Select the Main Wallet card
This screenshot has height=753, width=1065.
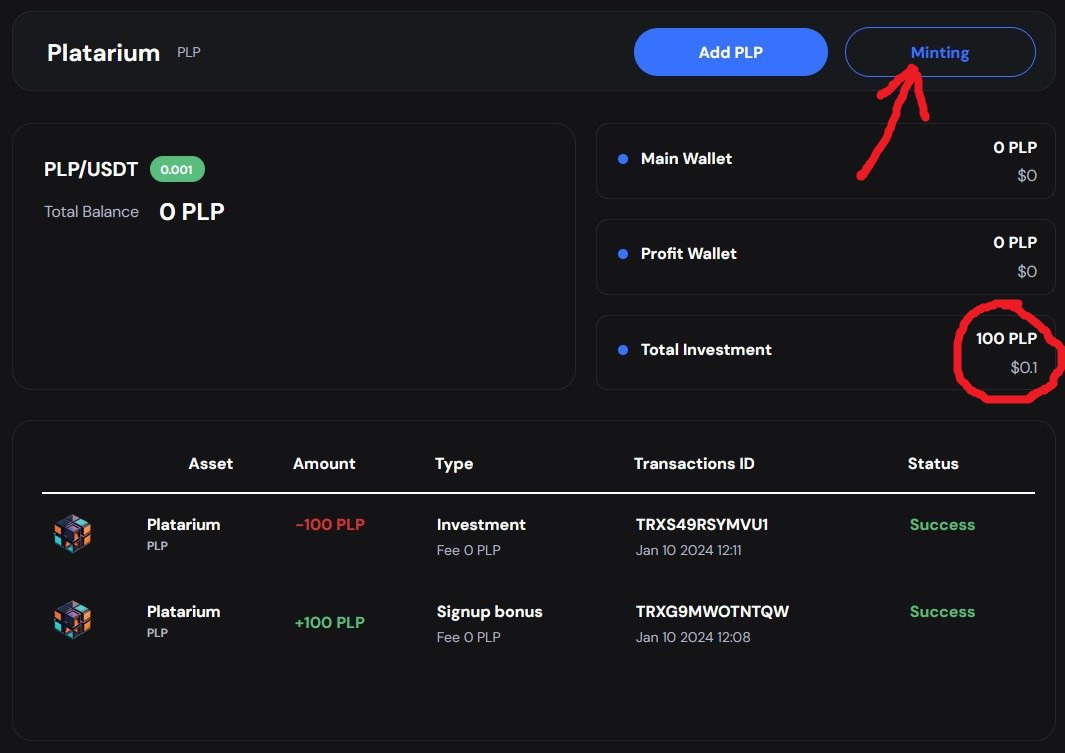[825, 161]
